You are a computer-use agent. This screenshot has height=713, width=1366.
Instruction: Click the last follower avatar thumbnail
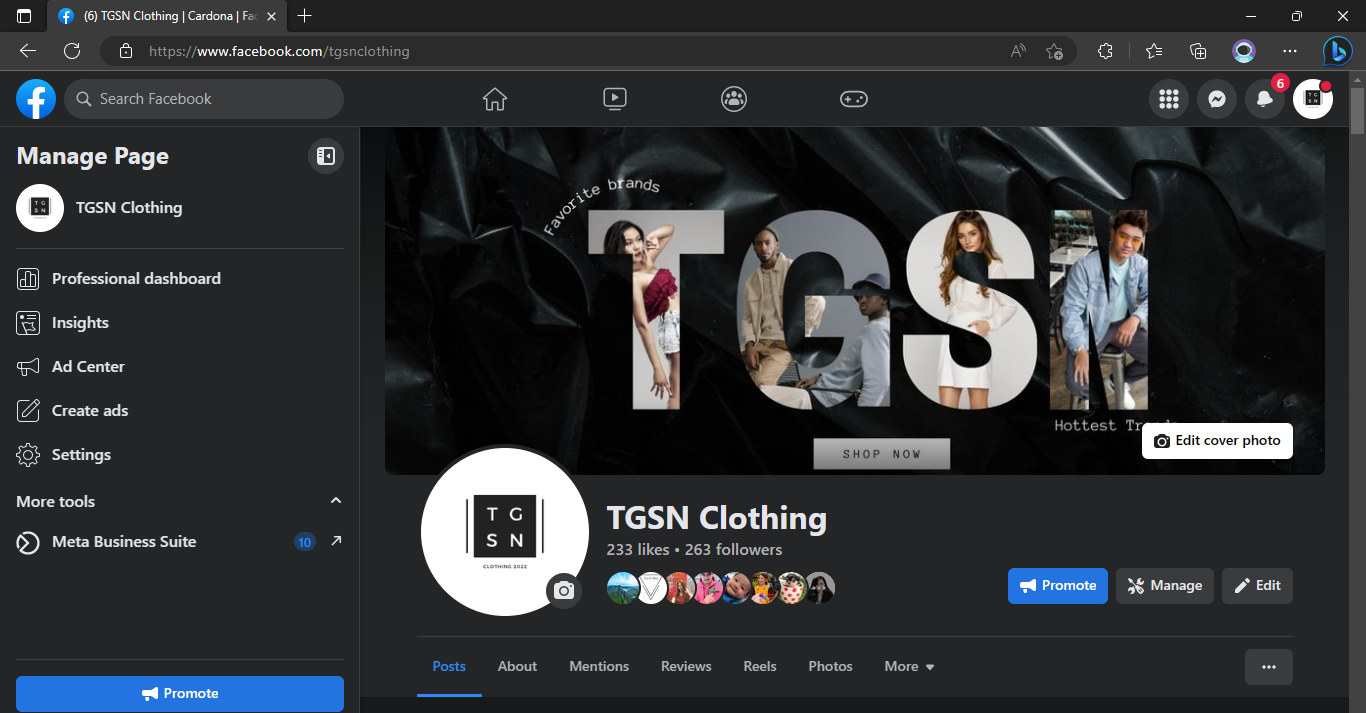pos(820,588)
